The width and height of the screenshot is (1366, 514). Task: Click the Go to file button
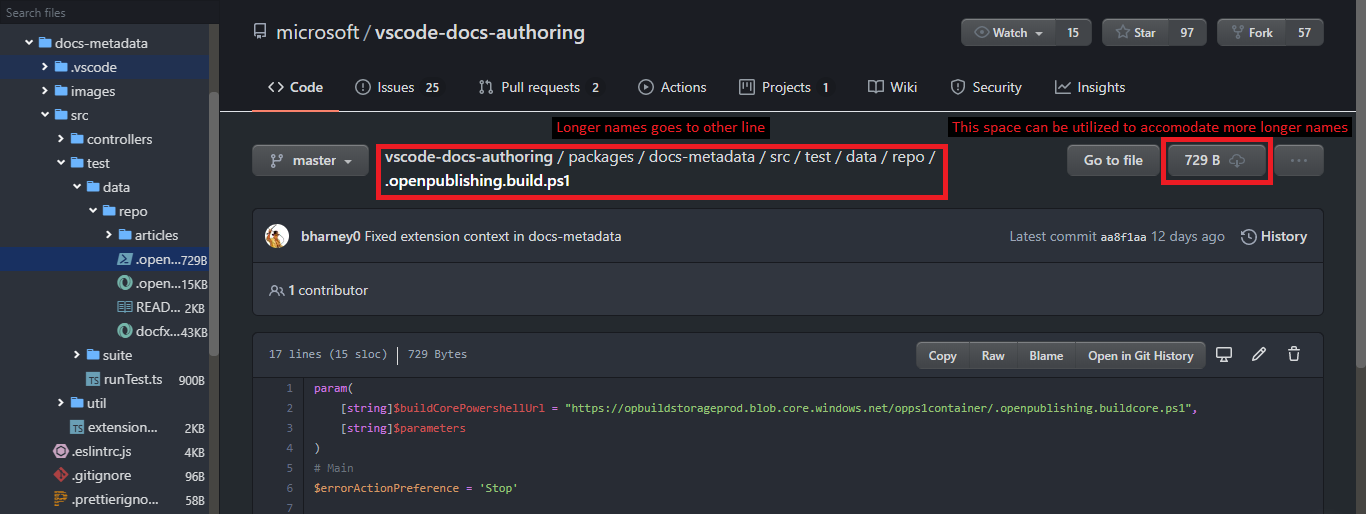pyautogui.click(x=1113, y=160)
